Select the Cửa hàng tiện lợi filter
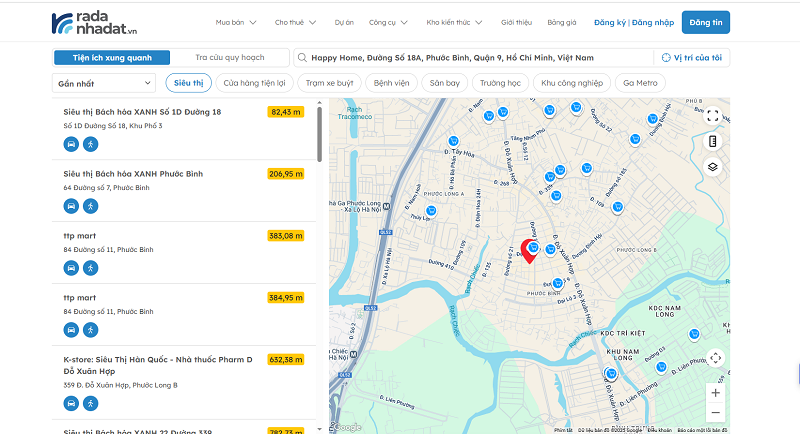Image resolution: width=800 pixels, height=446 pixels. 254,83
